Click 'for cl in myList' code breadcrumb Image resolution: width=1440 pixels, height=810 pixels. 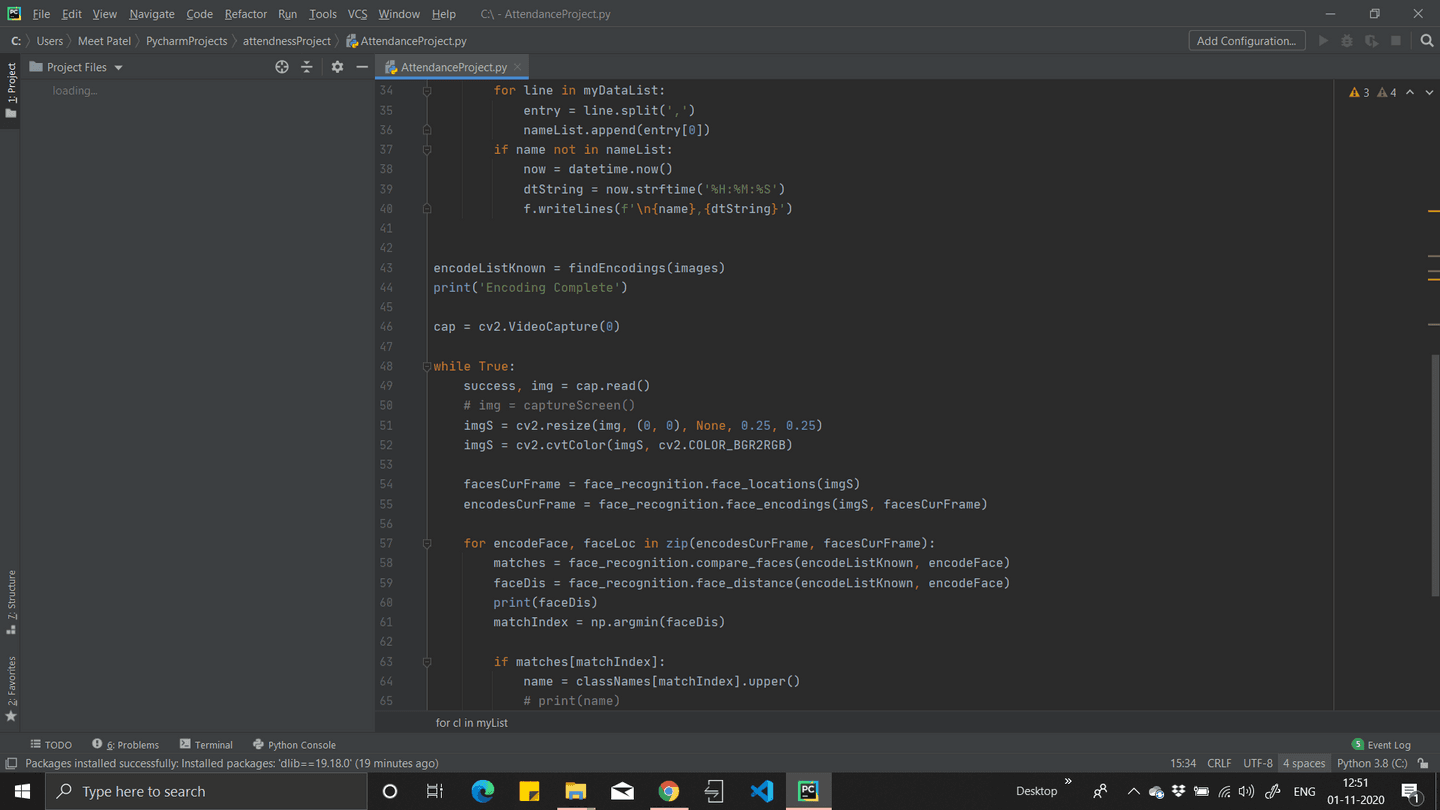pyautogui.click(x=471, y=722)
